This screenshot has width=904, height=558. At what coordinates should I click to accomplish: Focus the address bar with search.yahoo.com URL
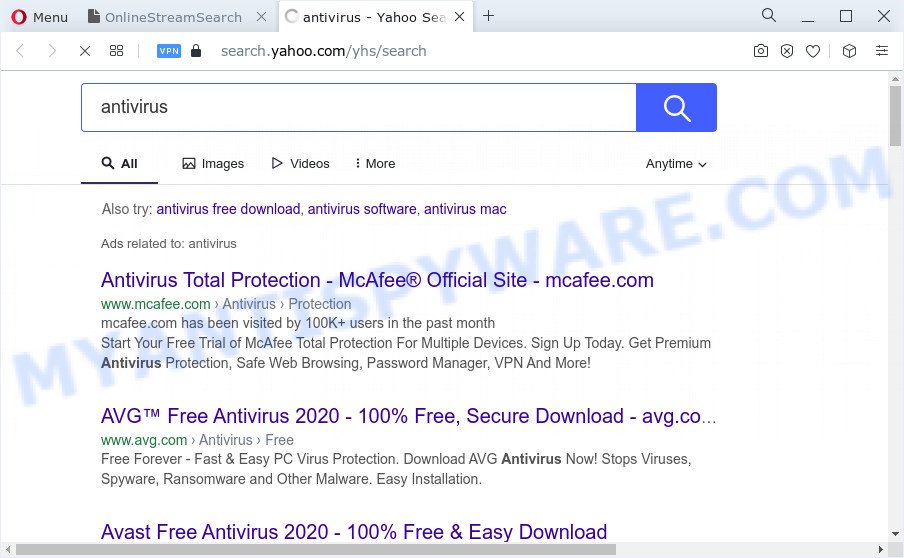[323, 51]
